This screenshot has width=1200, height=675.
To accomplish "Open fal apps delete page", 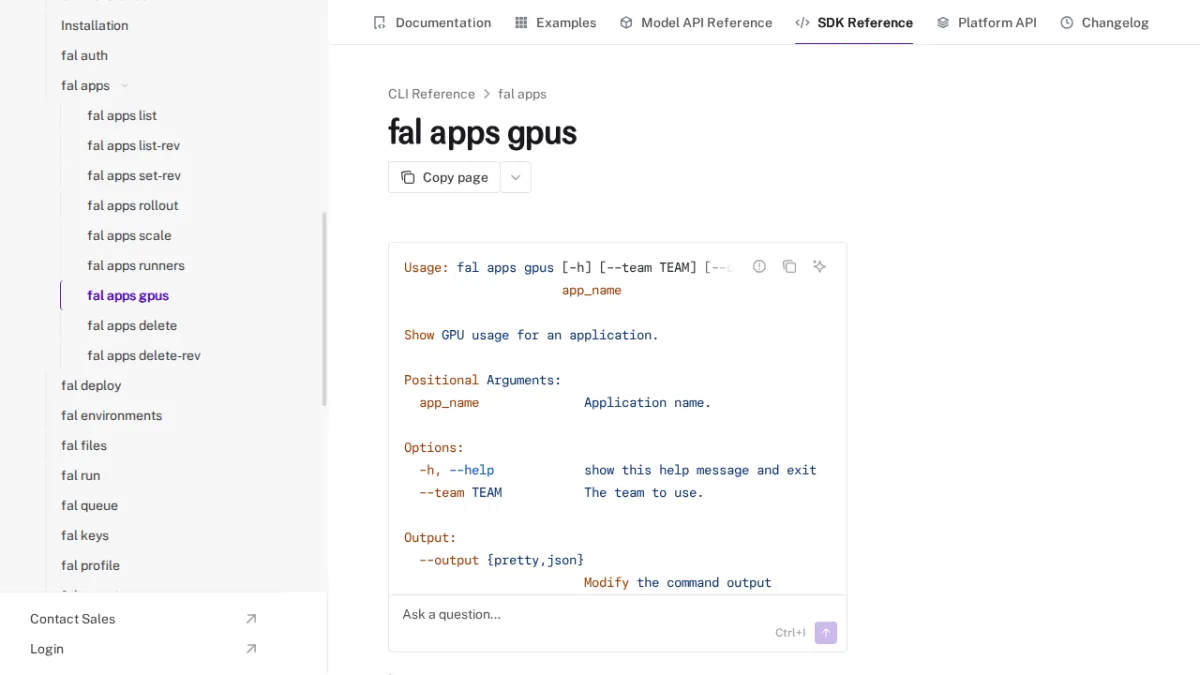I will (x=132, y=325).
